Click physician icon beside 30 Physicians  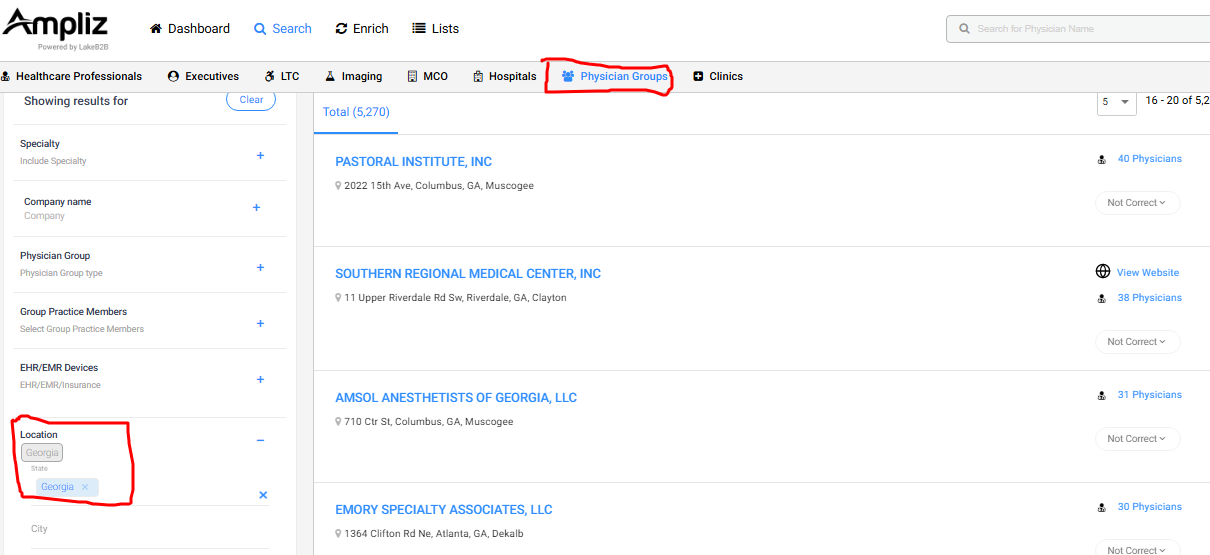[x=1102, y=507]
